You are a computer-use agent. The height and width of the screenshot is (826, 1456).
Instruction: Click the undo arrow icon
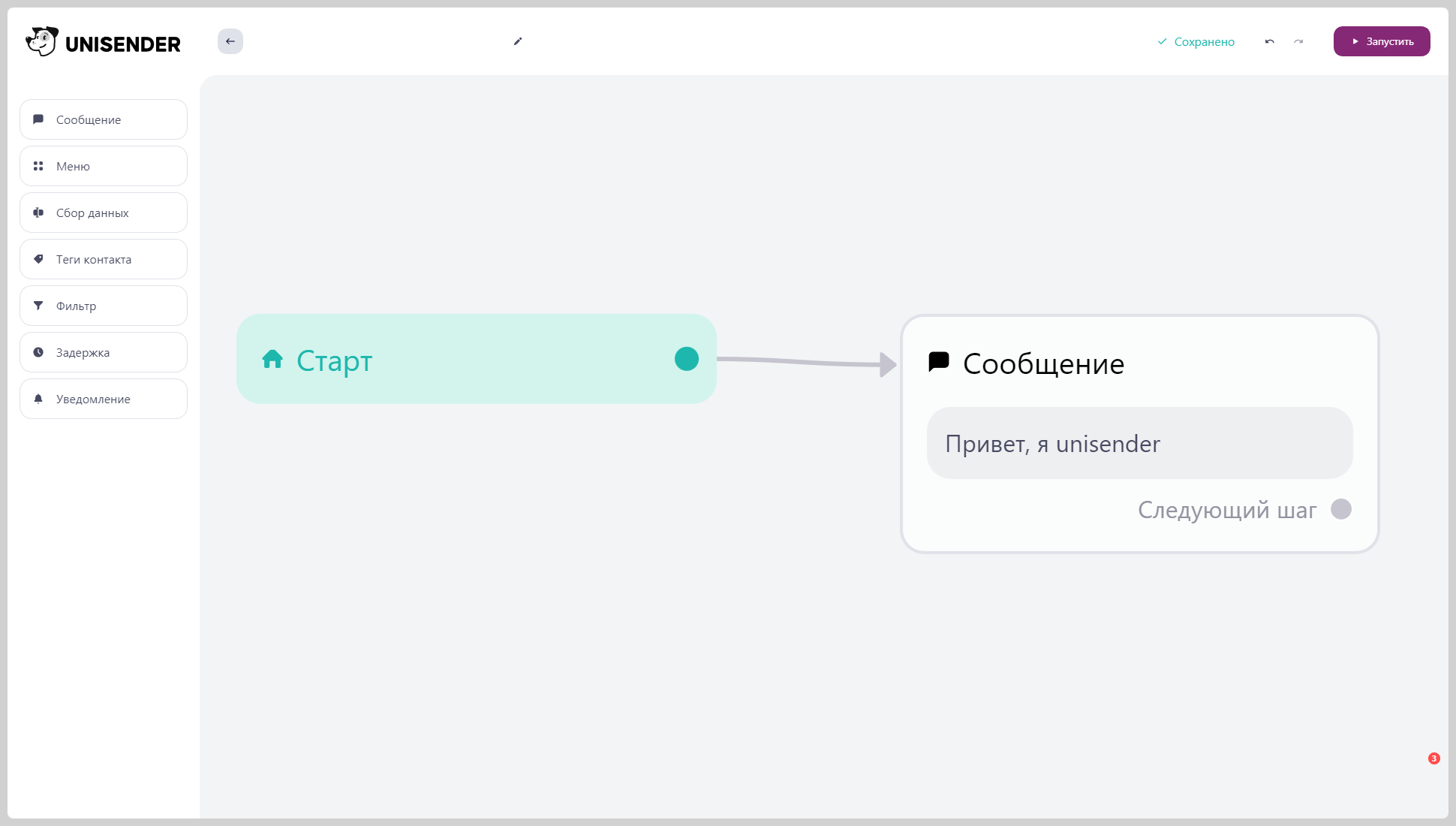point(1270,41)
